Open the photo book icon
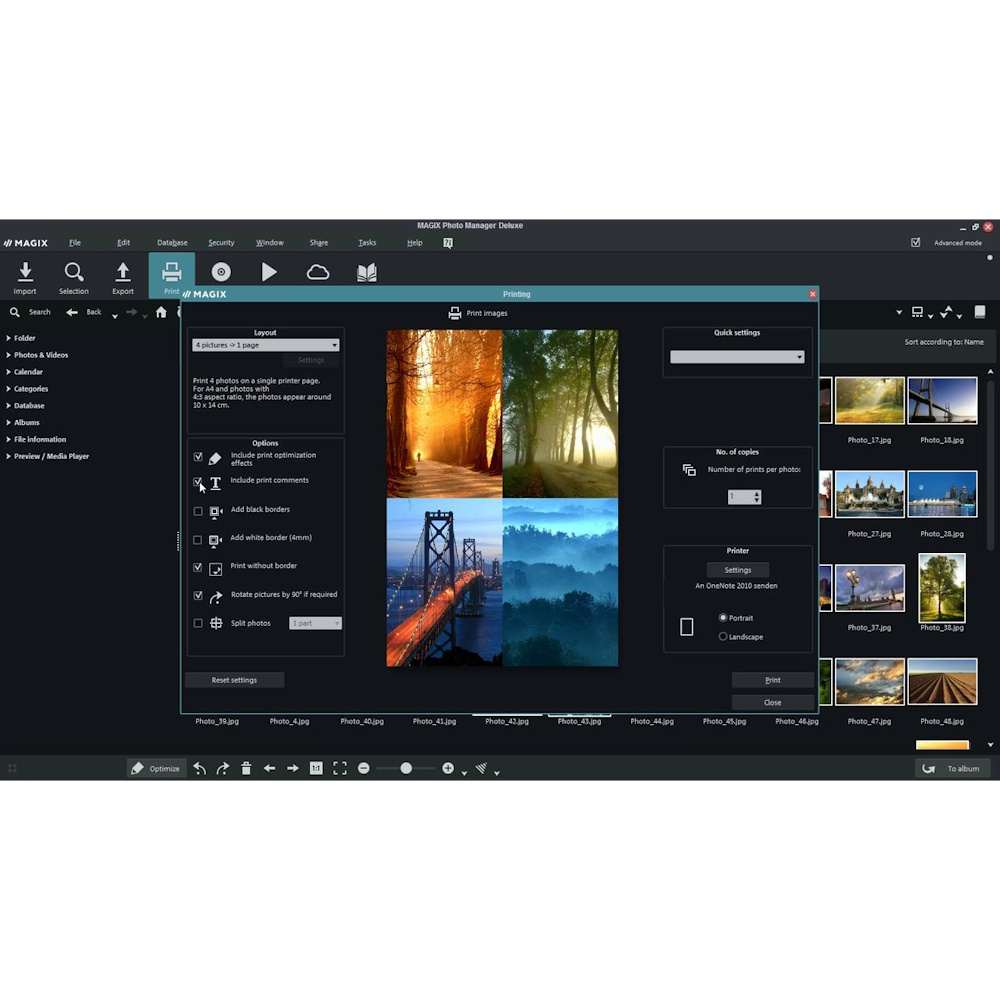 pos(366,271)
